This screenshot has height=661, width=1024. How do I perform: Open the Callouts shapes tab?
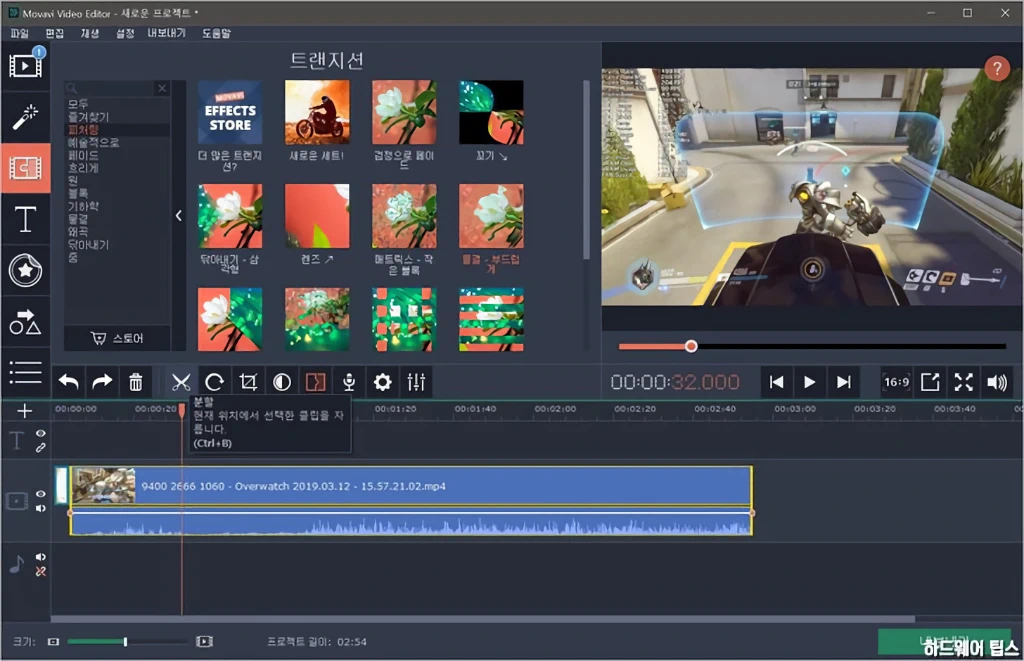point(25,322)
